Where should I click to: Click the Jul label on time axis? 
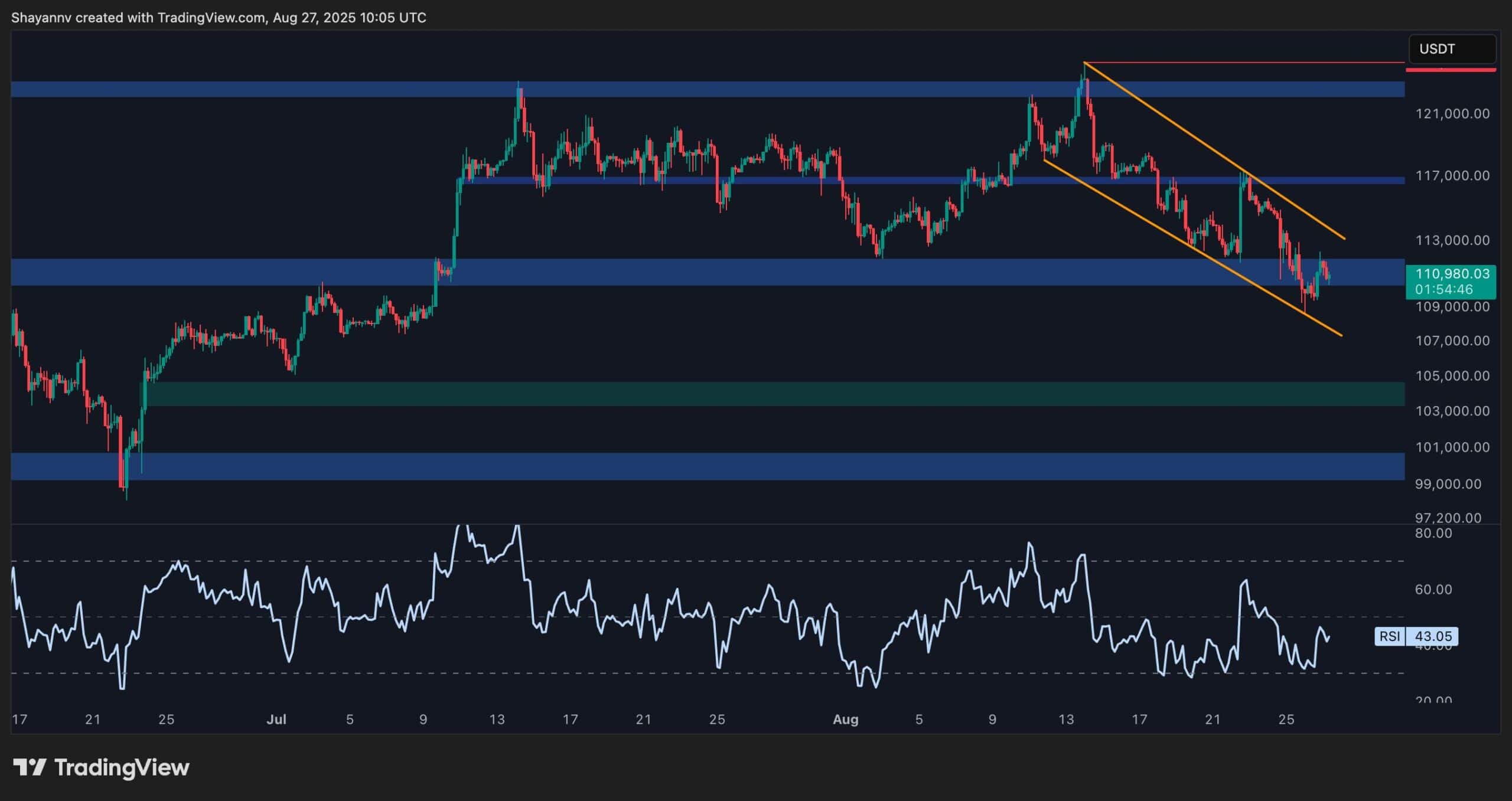(x=276, y=719)
